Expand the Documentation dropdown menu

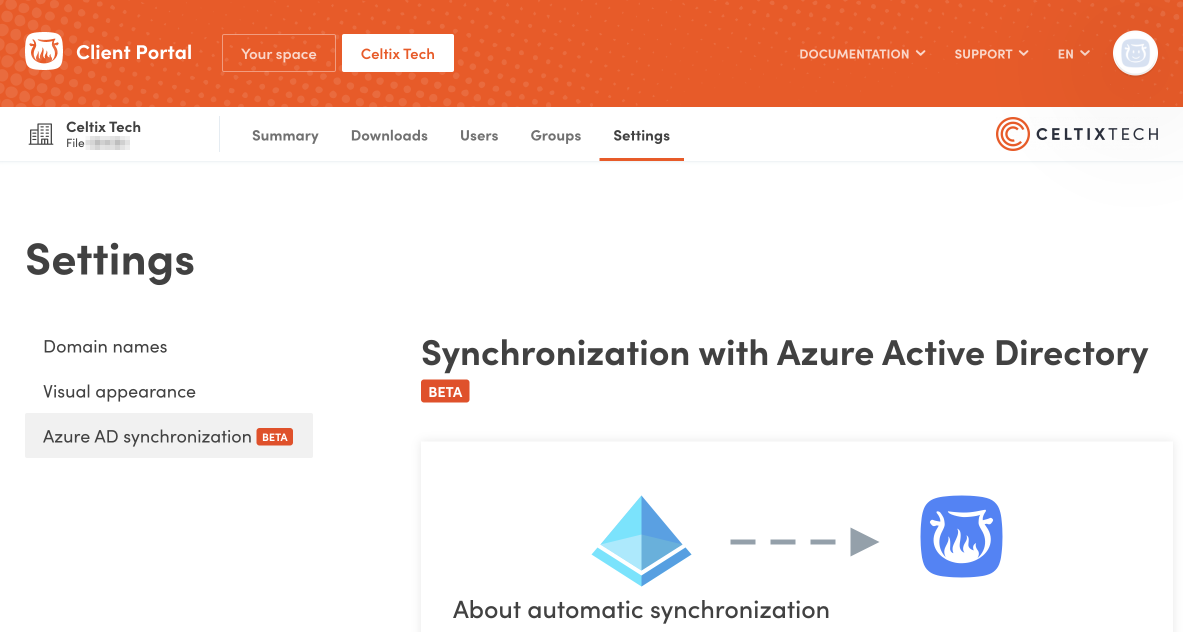pos(862,54)
